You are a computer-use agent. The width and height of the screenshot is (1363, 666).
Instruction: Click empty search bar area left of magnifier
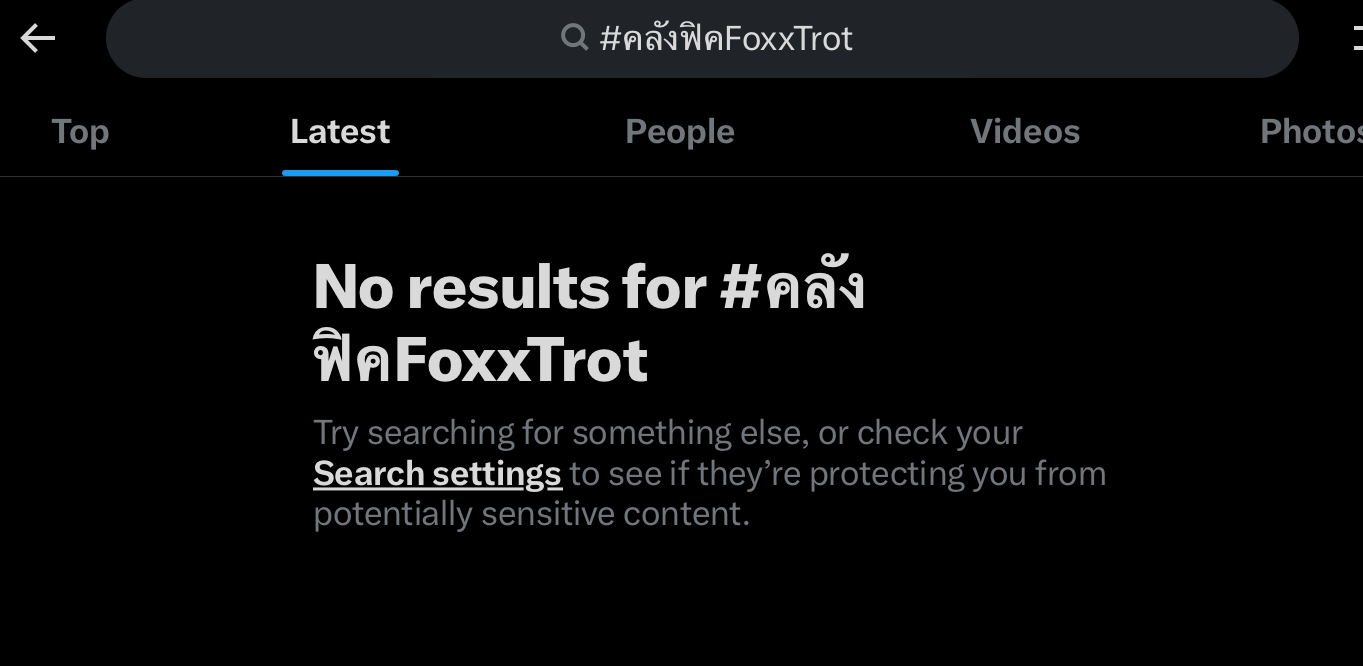pyautogui.click(x=330, y=39)
